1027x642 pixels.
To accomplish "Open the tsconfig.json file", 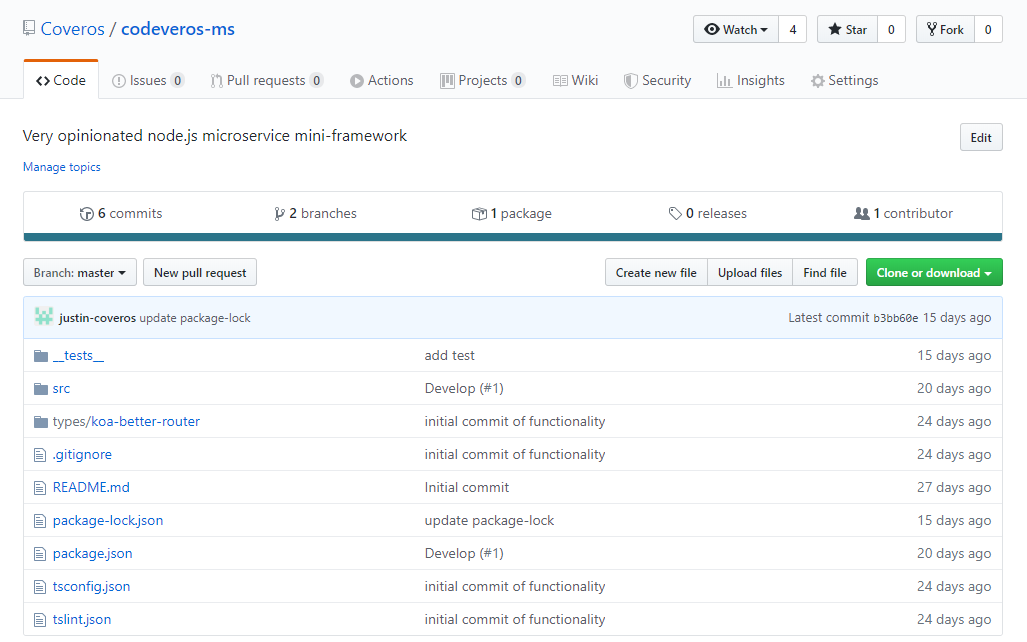I will (x=91, y=586).
